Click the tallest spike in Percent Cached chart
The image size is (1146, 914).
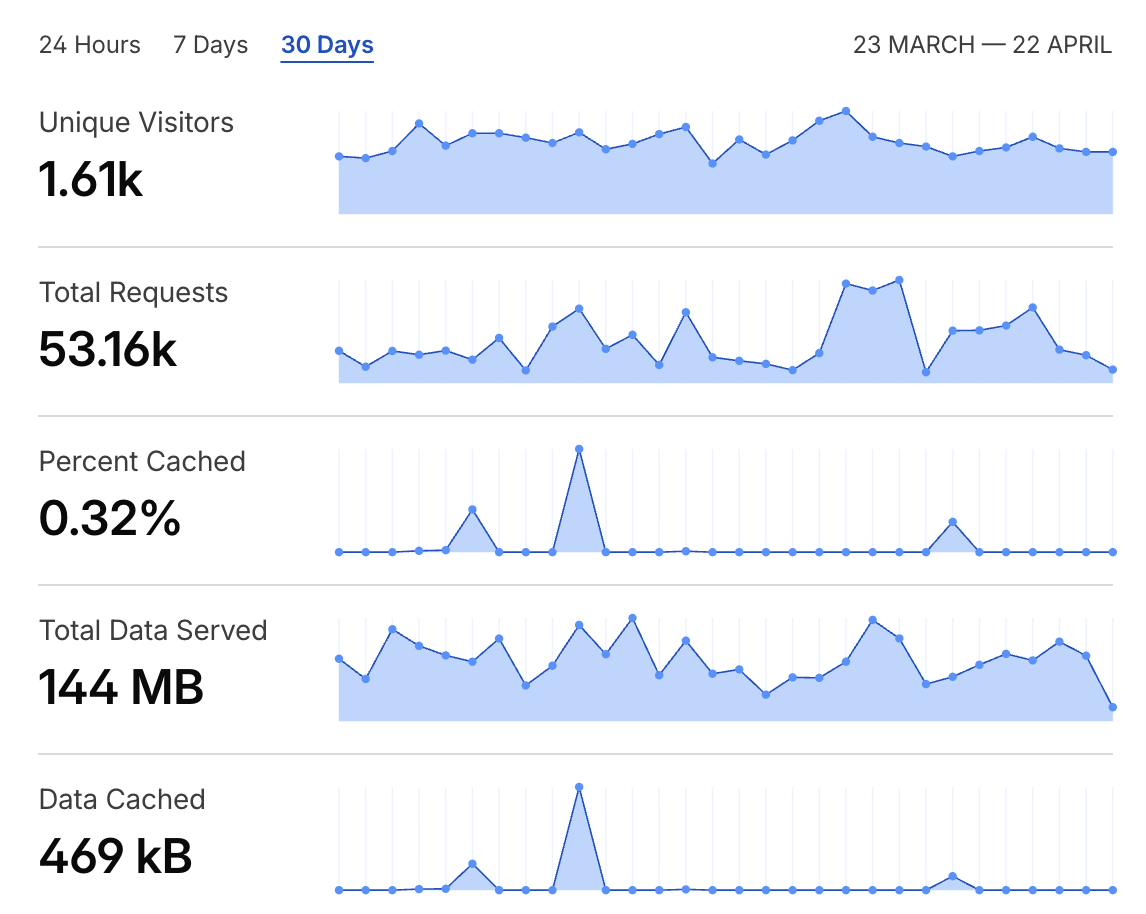pyautogui.click(x=579, y=449)
